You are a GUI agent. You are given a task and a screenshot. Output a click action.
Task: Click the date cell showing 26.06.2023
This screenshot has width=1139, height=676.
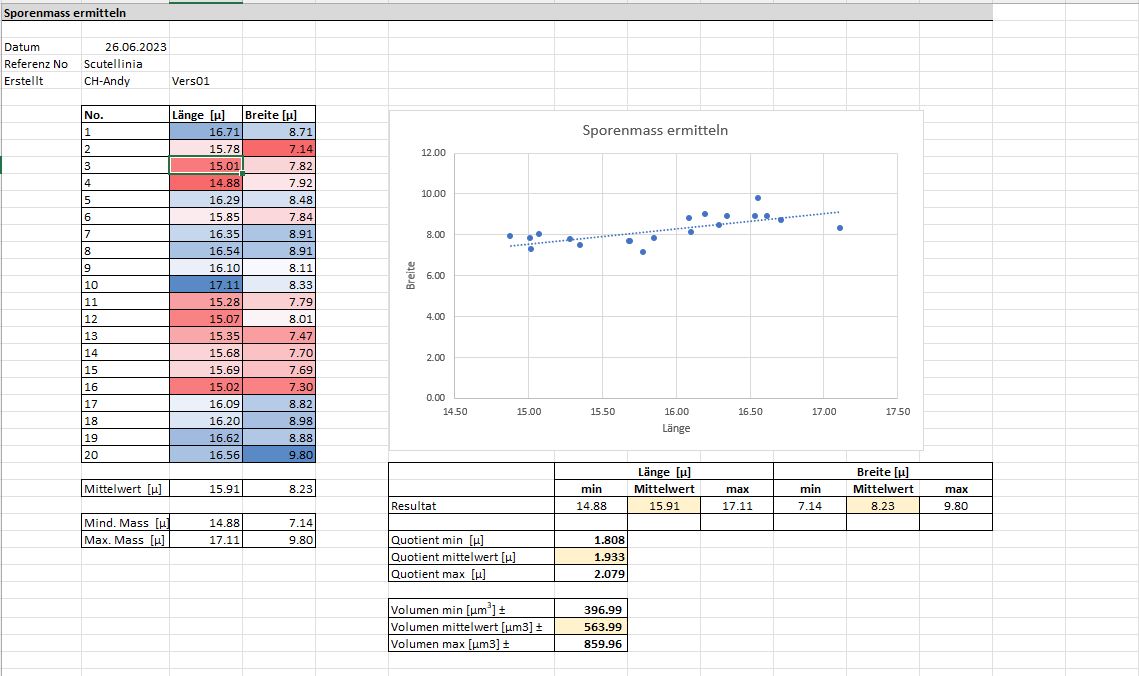coord(135,47)
